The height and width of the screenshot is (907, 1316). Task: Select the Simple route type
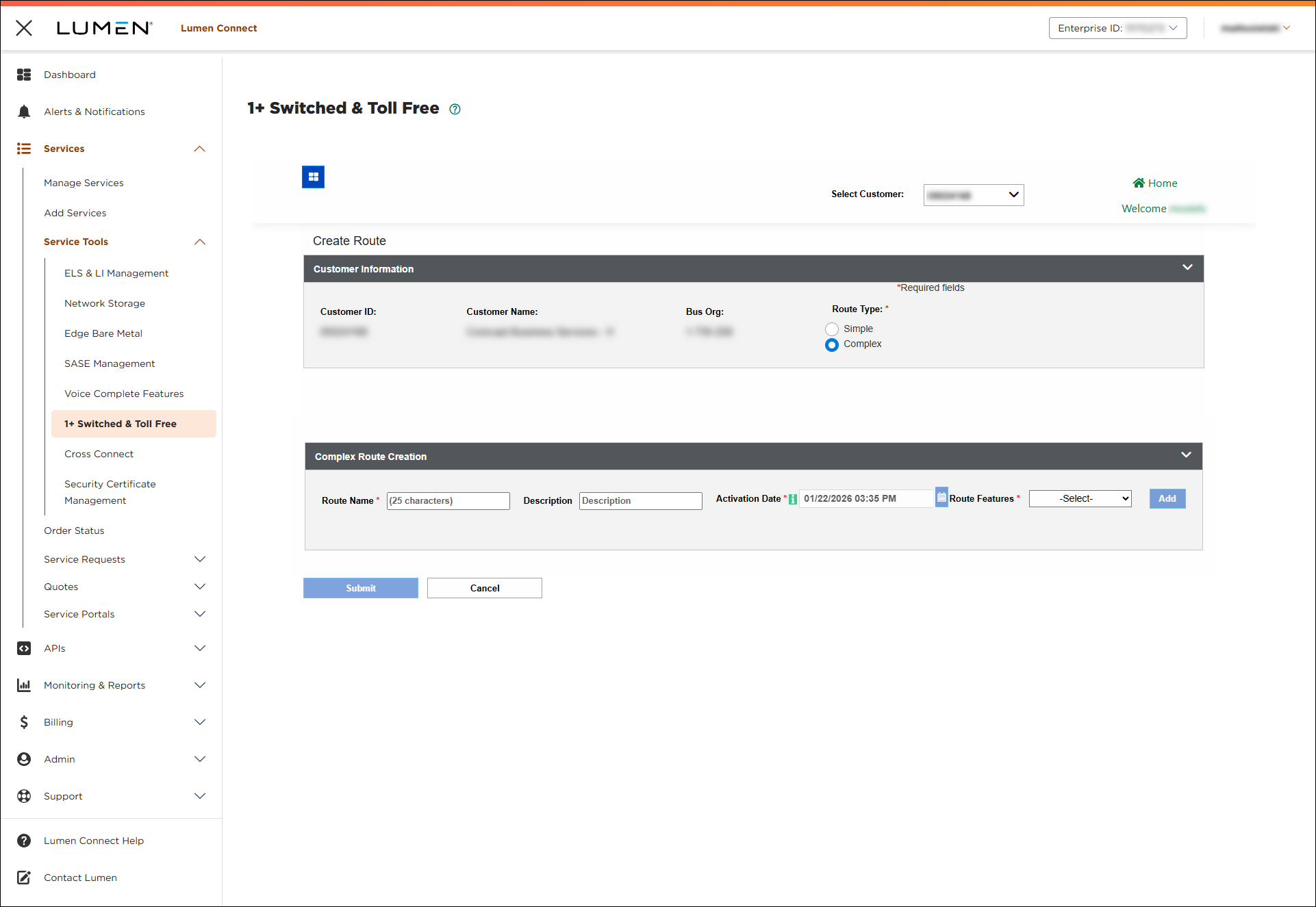(x=832, y=329)
